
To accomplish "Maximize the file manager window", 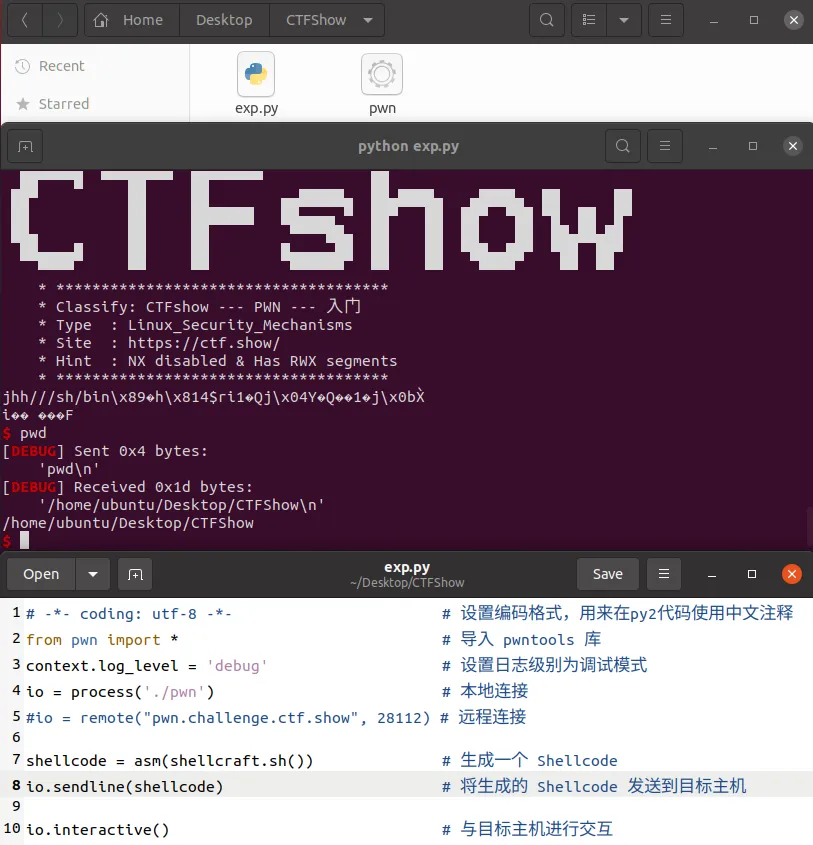I will (754, 20).
